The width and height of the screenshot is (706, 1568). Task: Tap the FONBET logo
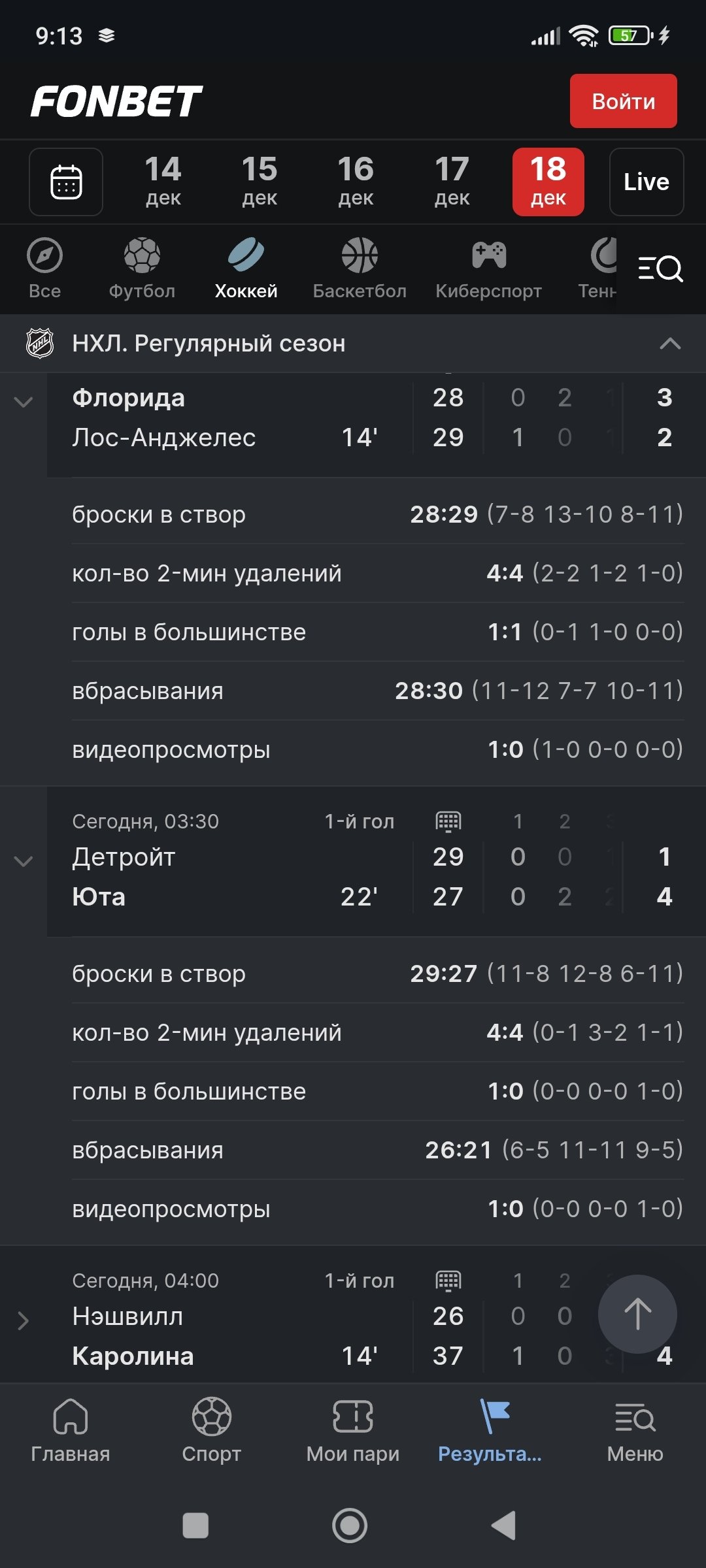pyautogui.click(x=116, y=101)
